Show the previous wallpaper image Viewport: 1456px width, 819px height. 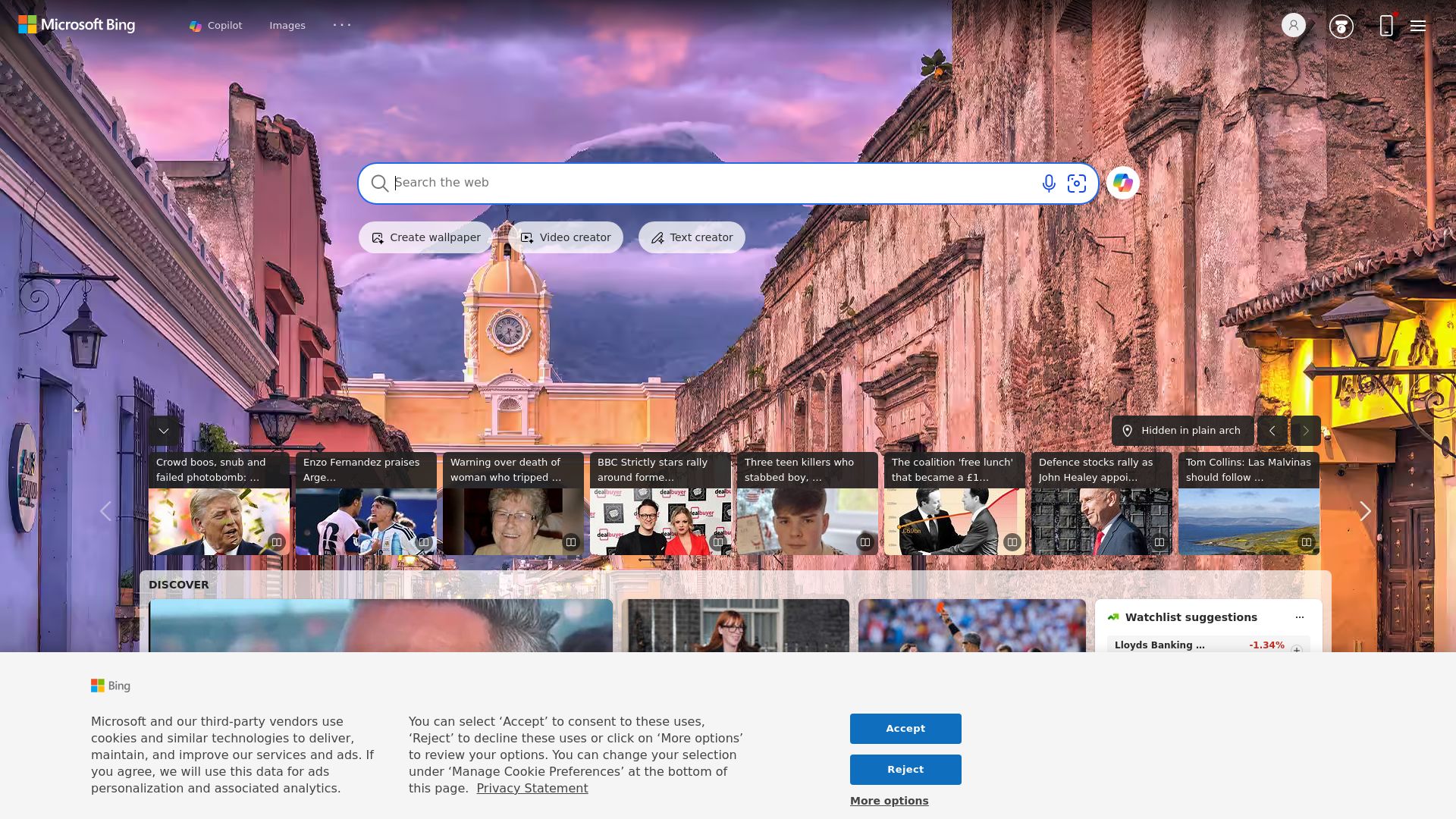coord(1272,431)
